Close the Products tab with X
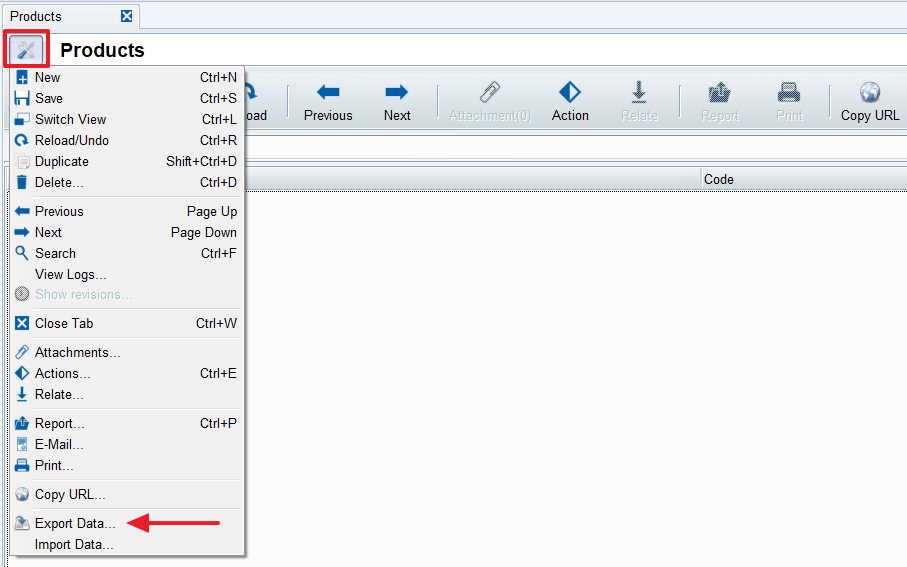The width and height of the screenshot is (907, 567). point(126,16)
